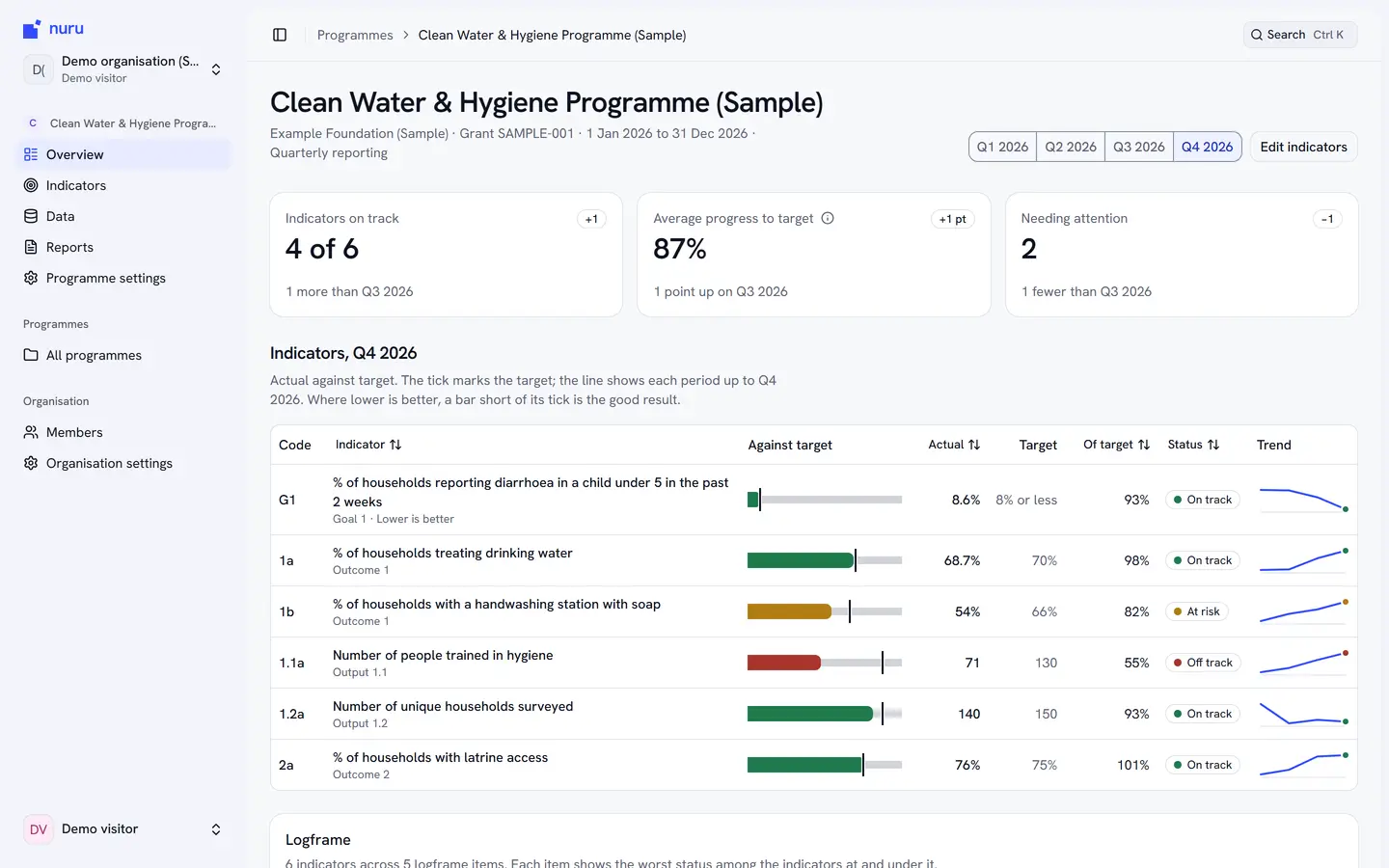Click the Members people icon

(31, 432)
